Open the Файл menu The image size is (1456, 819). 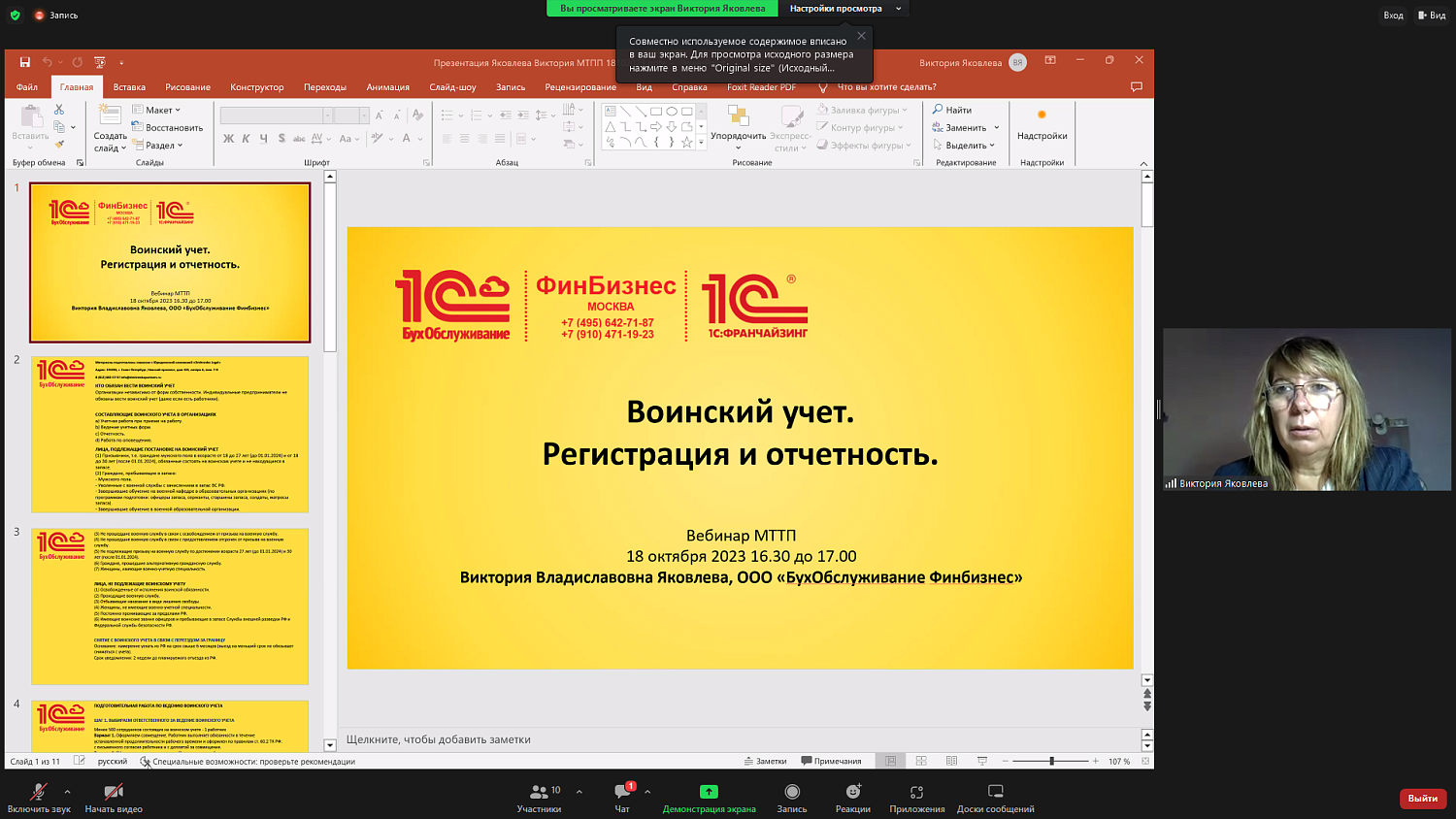[27, 87]
